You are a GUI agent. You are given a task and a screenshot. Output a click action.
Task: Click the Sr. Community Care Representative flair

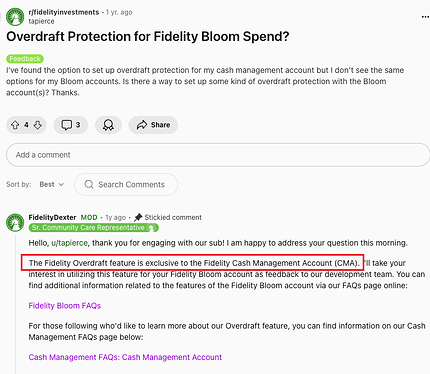point(93,228)
